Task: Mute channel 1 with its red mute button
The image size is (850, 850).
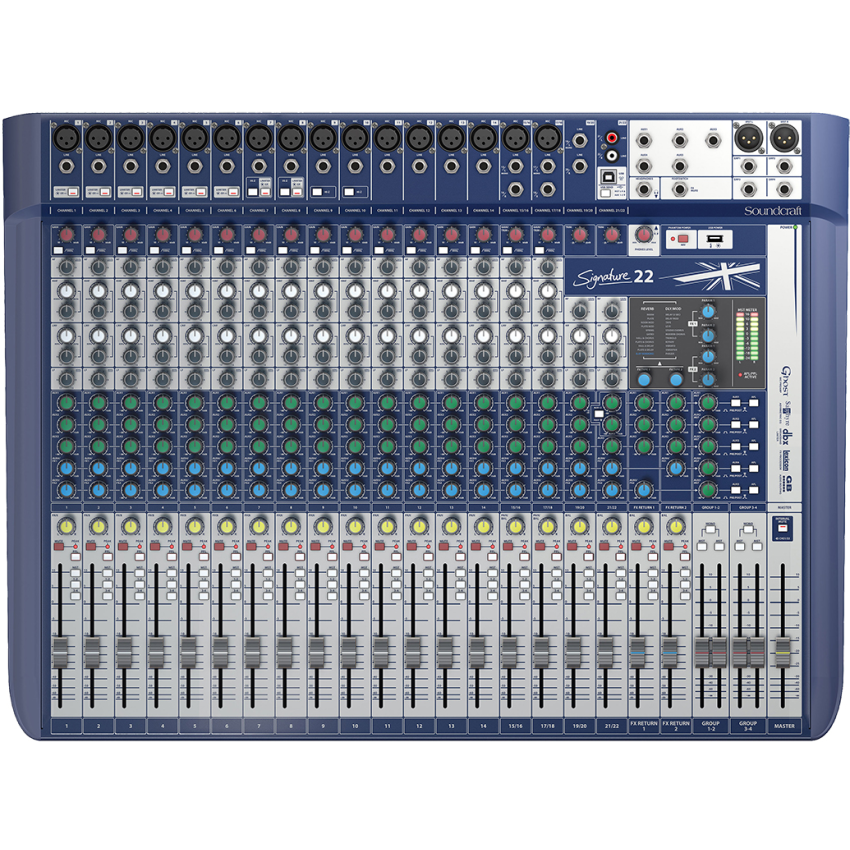Action: pyautogui.click(x=60, y=546)
